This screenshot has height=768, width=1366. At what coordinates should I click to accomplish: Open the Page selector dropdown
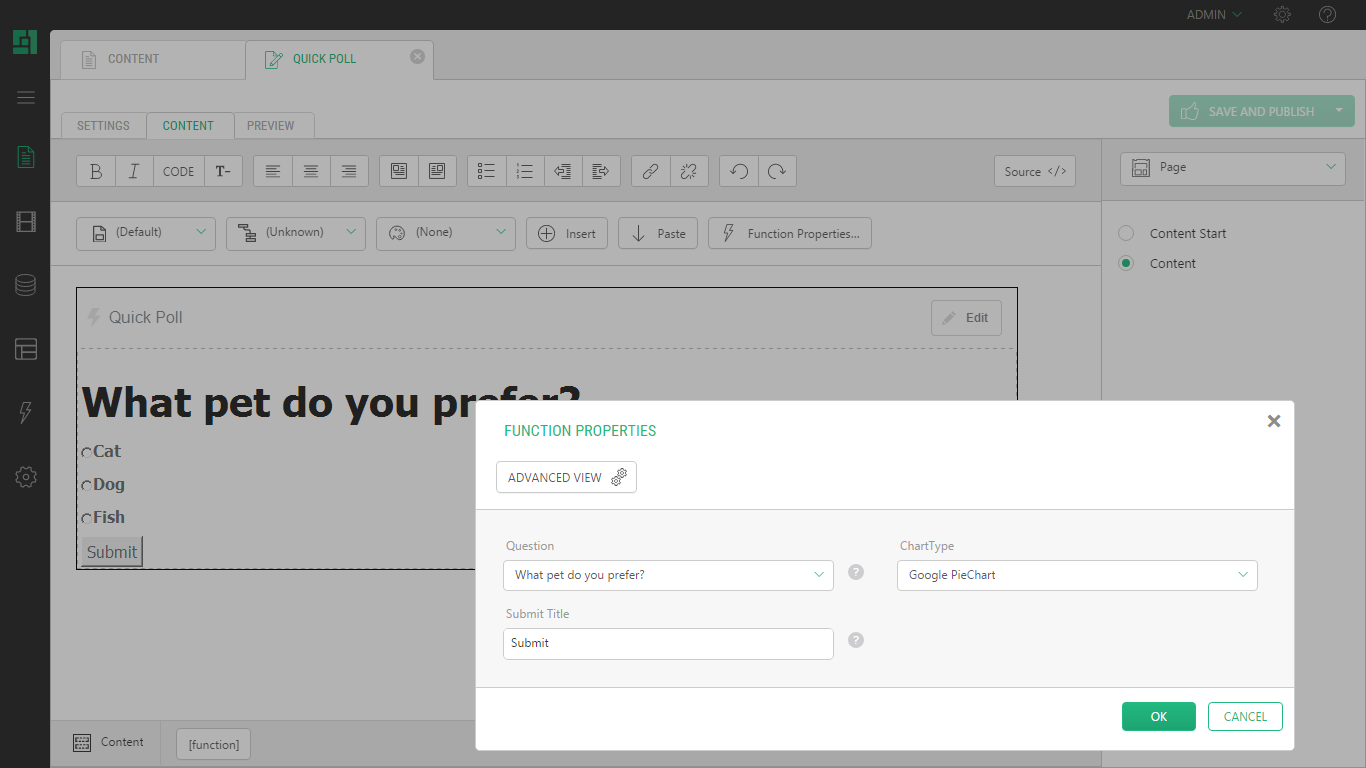(1232, 168)
